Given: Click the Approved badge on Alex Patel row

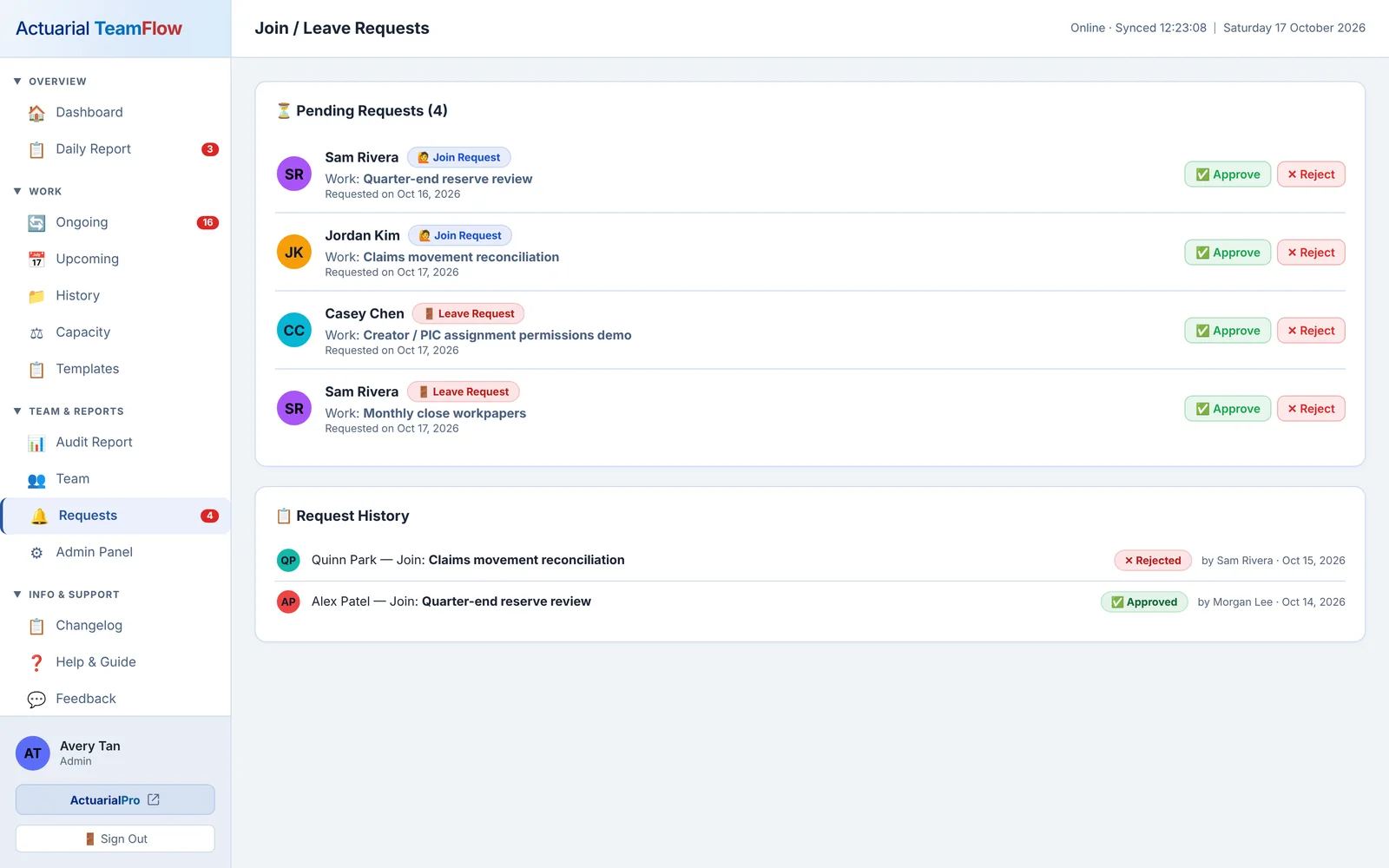Looking at the screenshot, I should [x=1144, y=602].
